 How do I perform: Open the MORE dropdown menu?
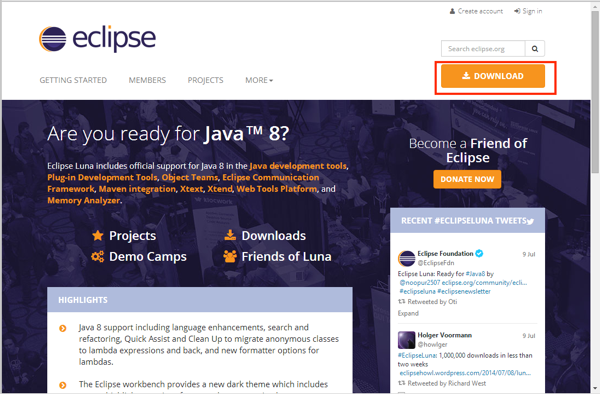tap(259, 80)
